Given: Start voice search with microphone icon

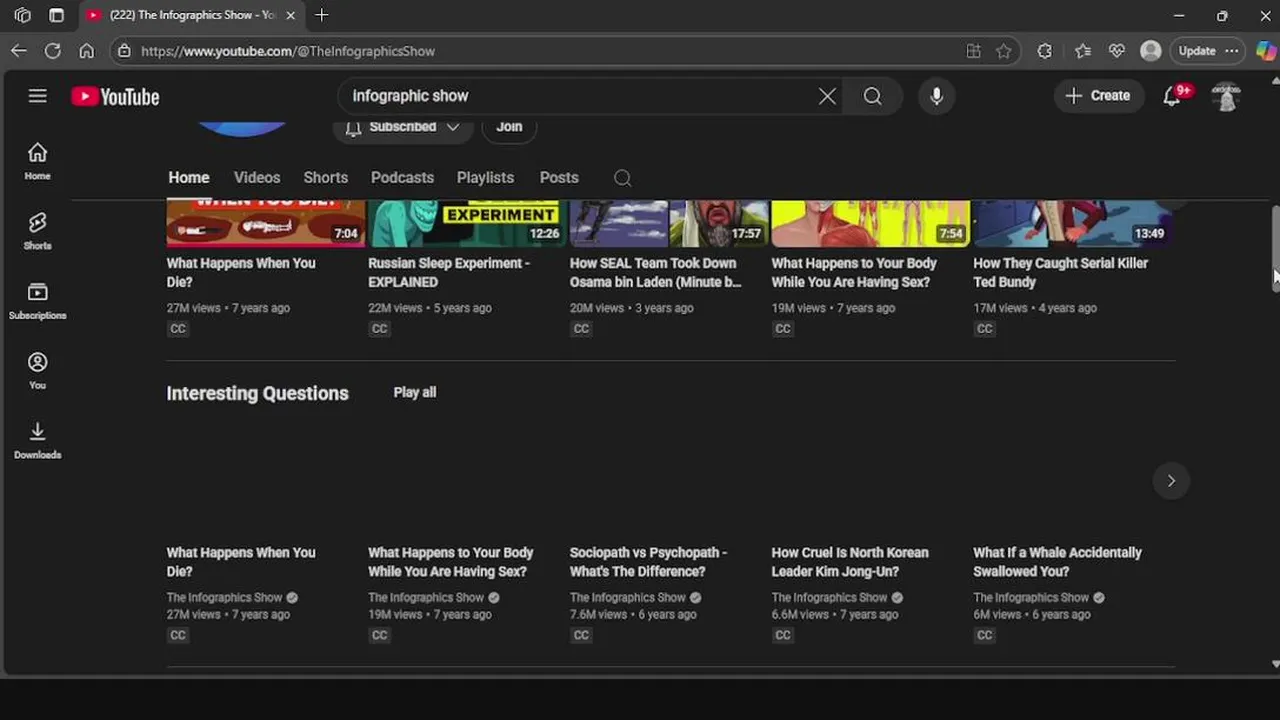Looking at the screenshot, I should [x=936, y=96].
